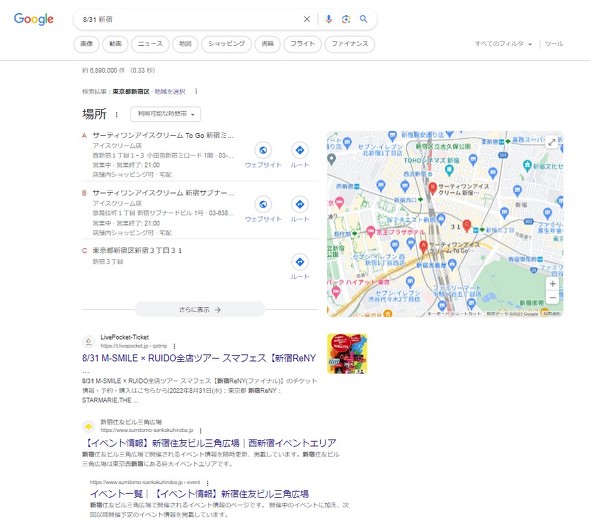This screenshot has height=530, width=590.
Task: Zoom out on the map
Action: pyautogui.click(x=552, y=298)
